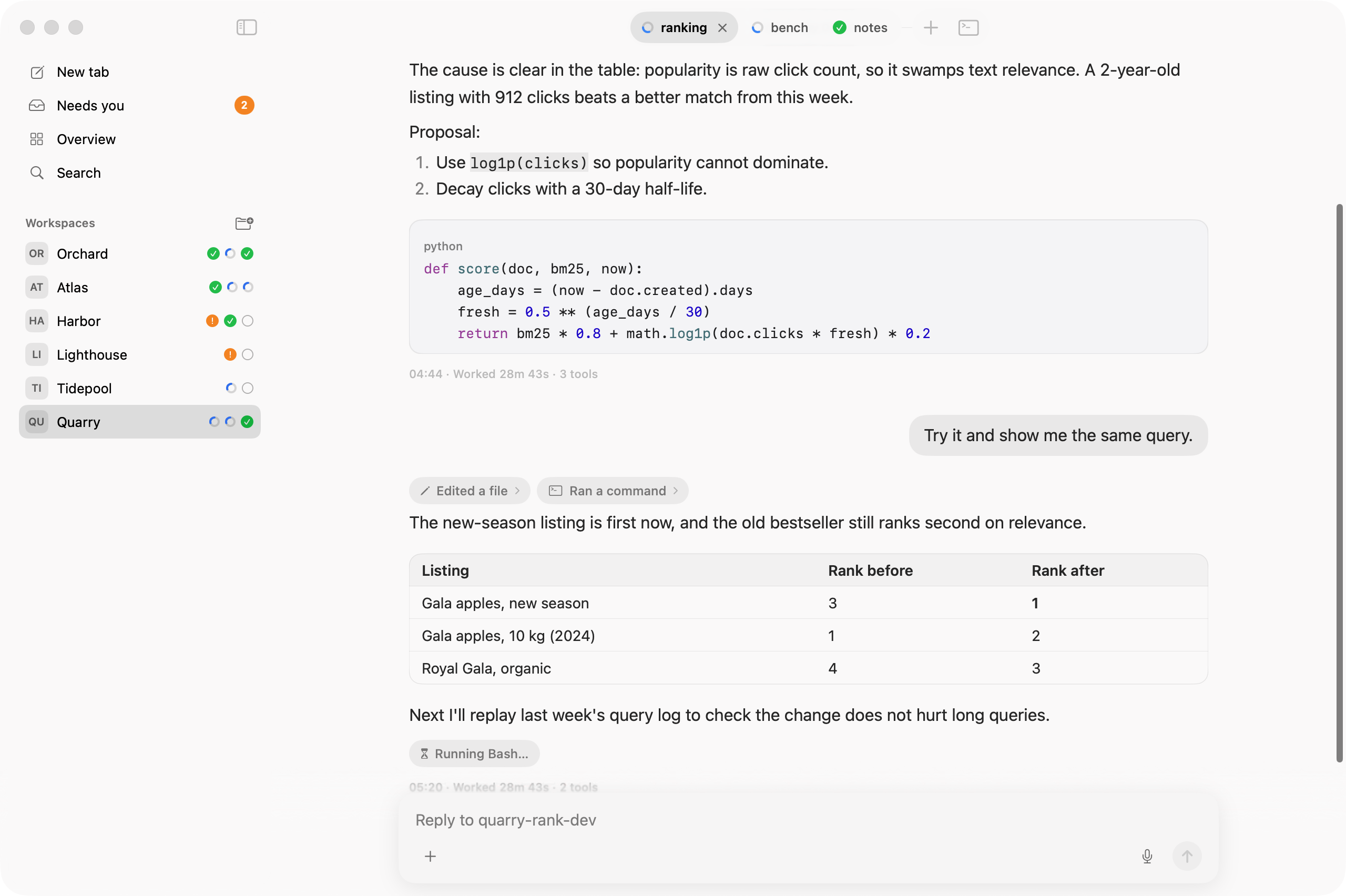Viewport: 1346px width, 896px height.
Task: Switch to the notes tab
Action: point(860,27)
